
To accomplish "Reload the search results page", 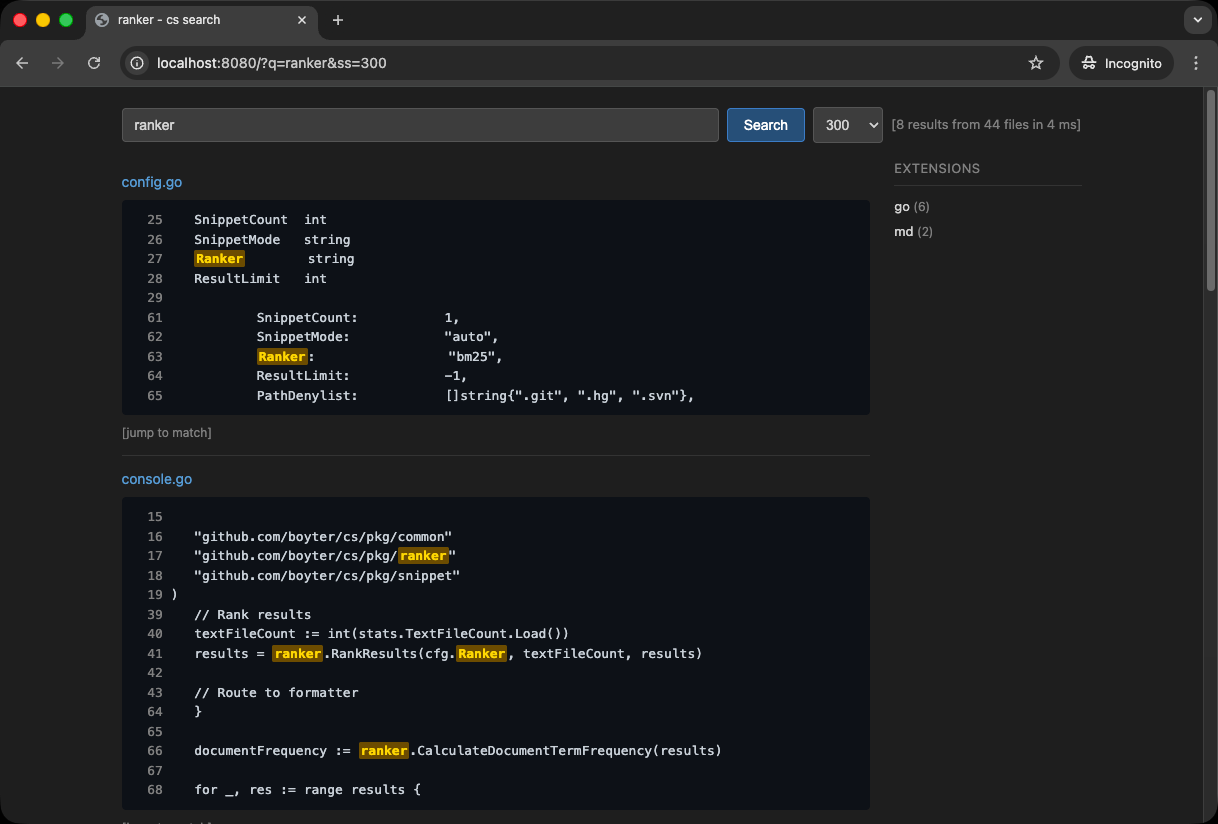I will 94,62.
